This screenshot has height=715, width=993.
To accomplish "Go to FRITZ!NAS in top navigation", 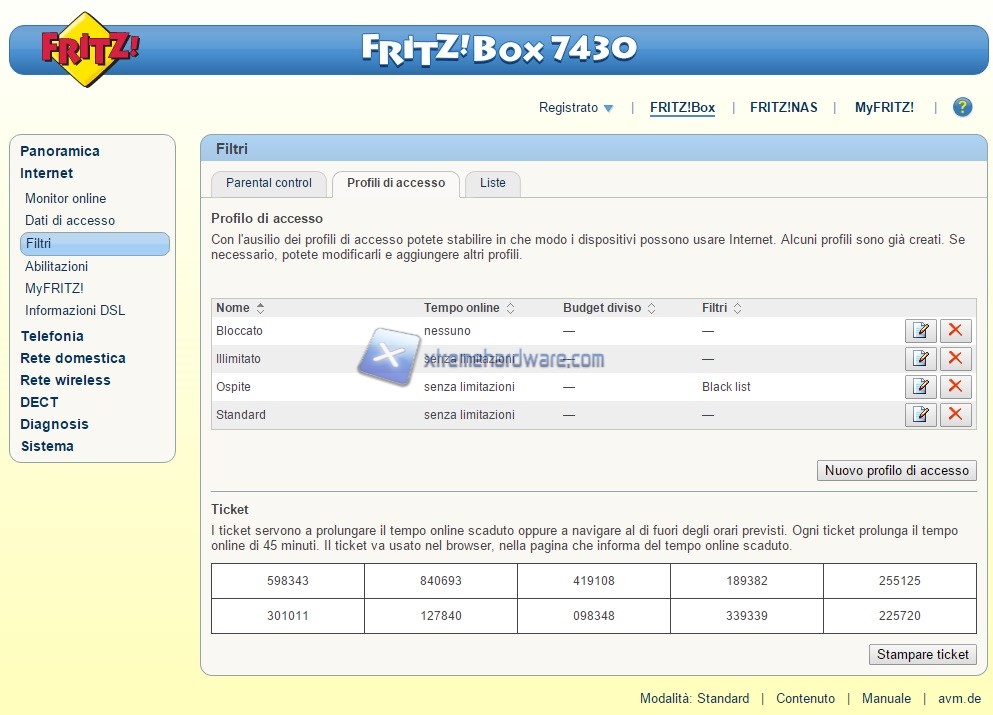I will pos(783,108).
